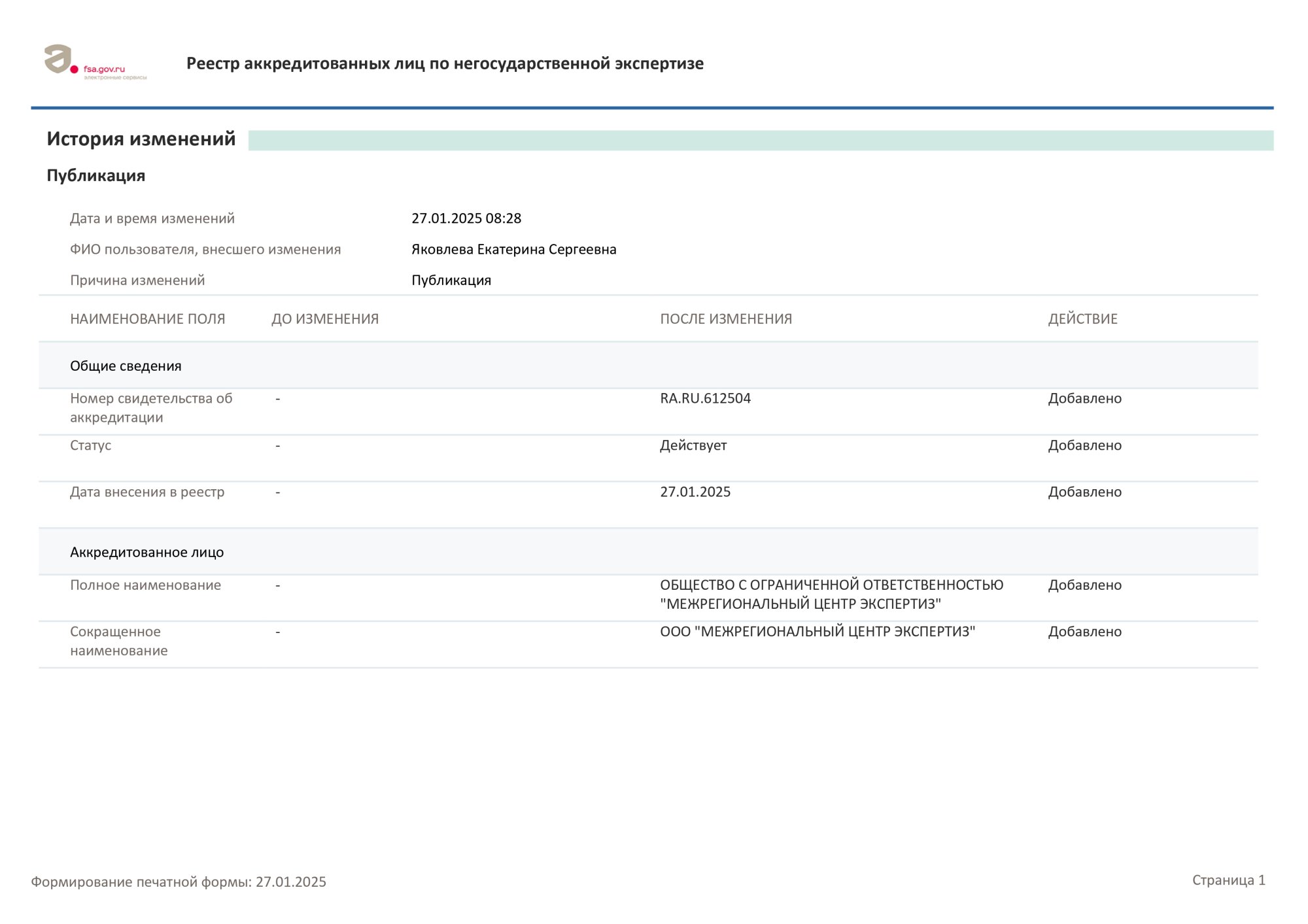Click the registry entry date 27.01.2025
The width and height of the screenshot is (1308, 924).
[x=695, y=492]
